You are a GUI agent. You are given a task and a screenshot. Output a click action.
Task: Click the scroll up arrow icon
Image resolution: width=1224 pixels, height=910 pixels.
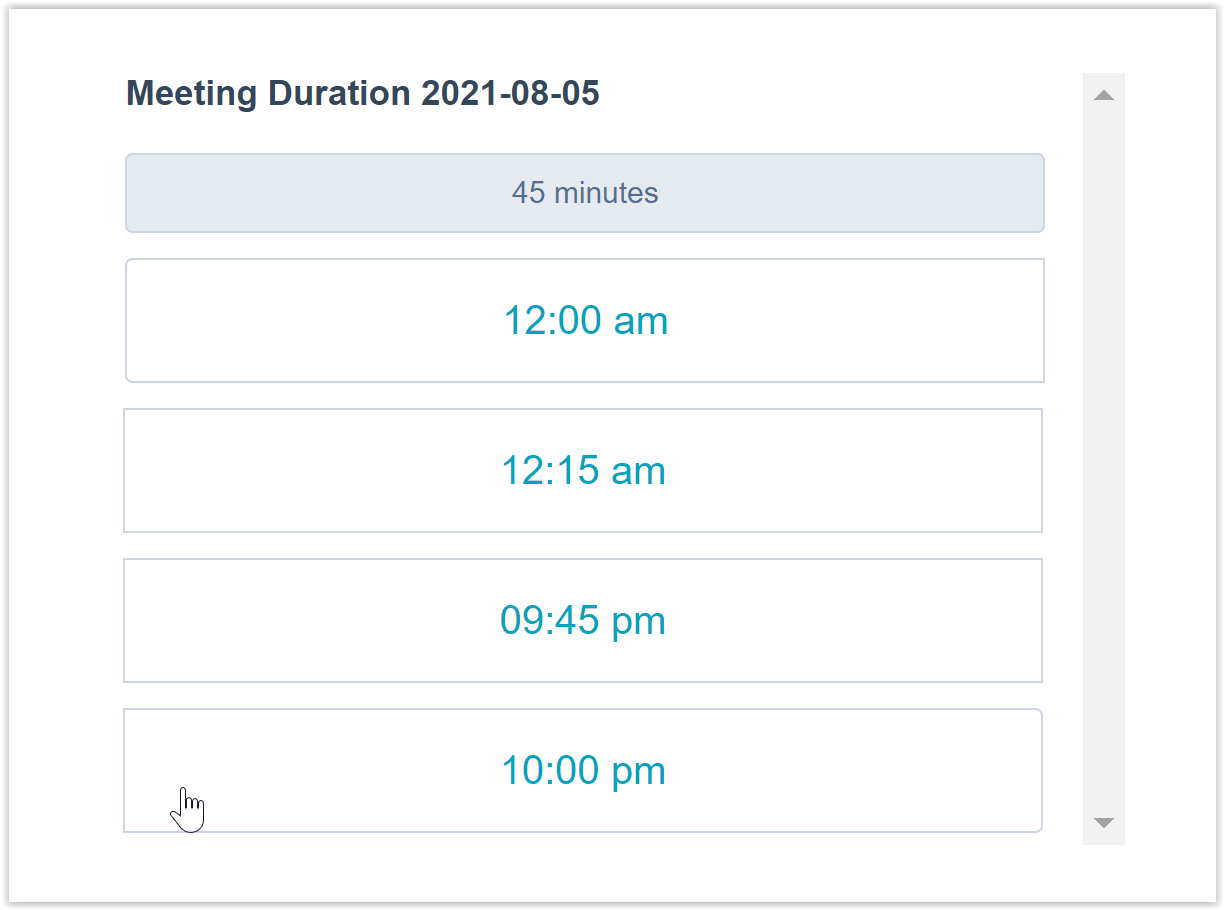1104,96
